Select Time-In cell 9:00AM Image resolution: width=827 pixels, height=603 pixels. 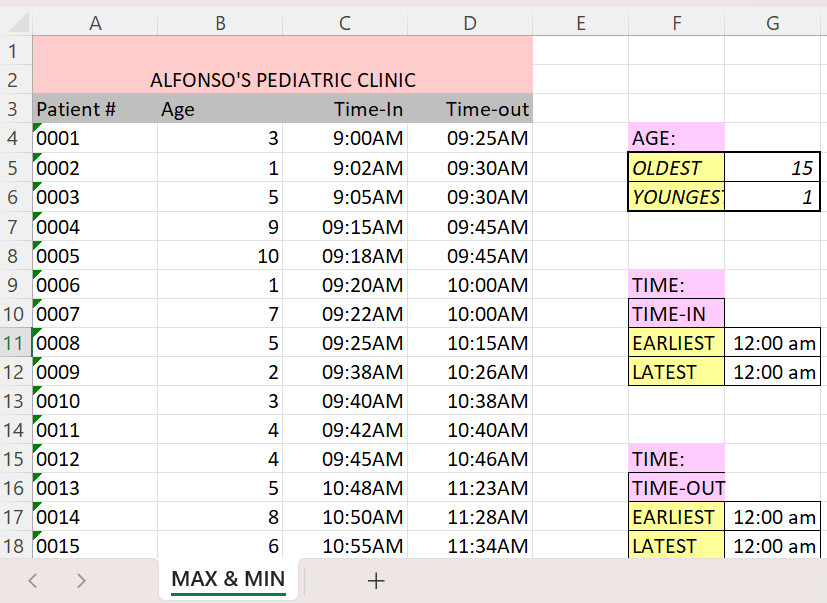pos(345,138)
